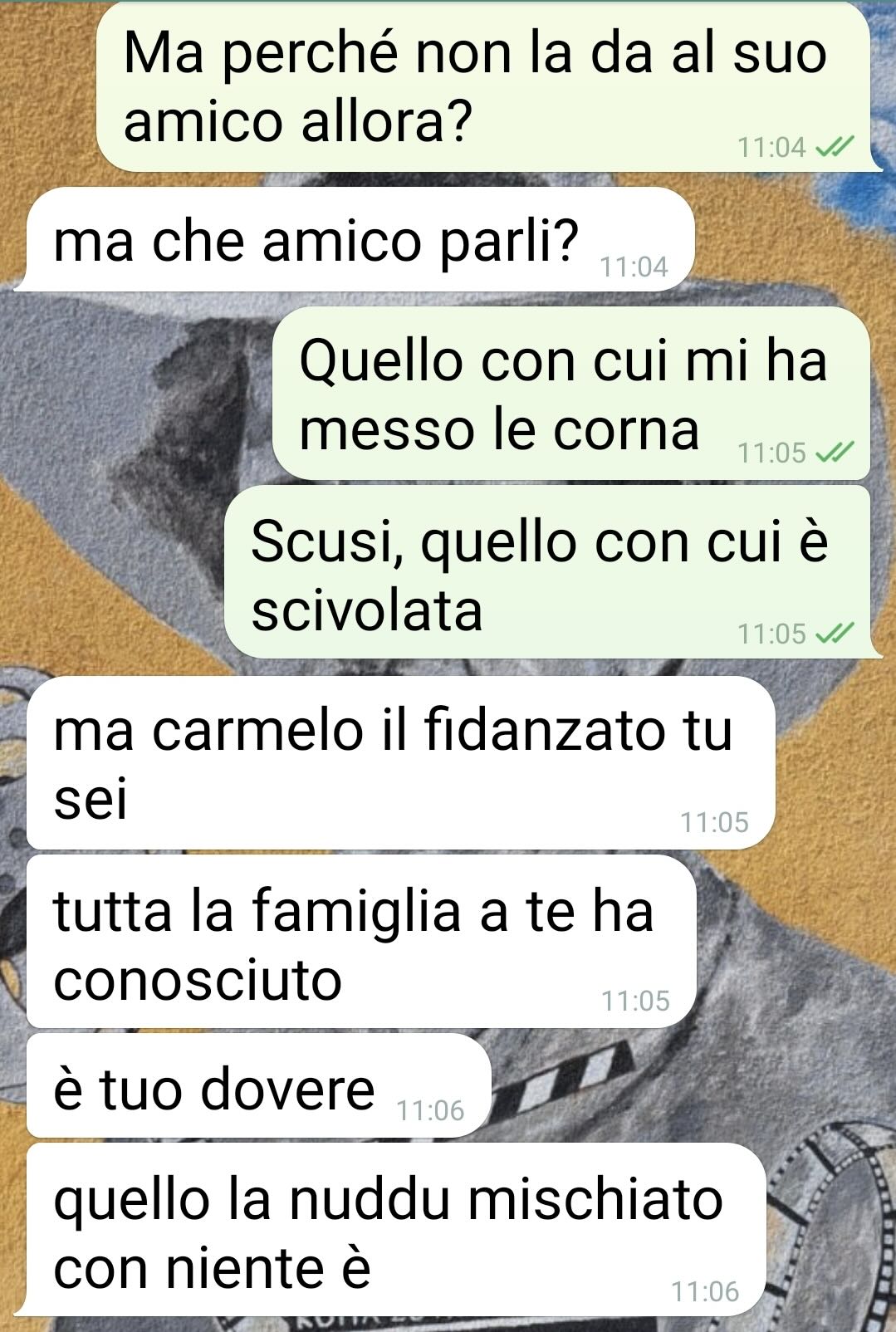Tap the 11:04 timestamp on 'amico allora?' bubble
896x1332 pixels.
click(771, 148)
